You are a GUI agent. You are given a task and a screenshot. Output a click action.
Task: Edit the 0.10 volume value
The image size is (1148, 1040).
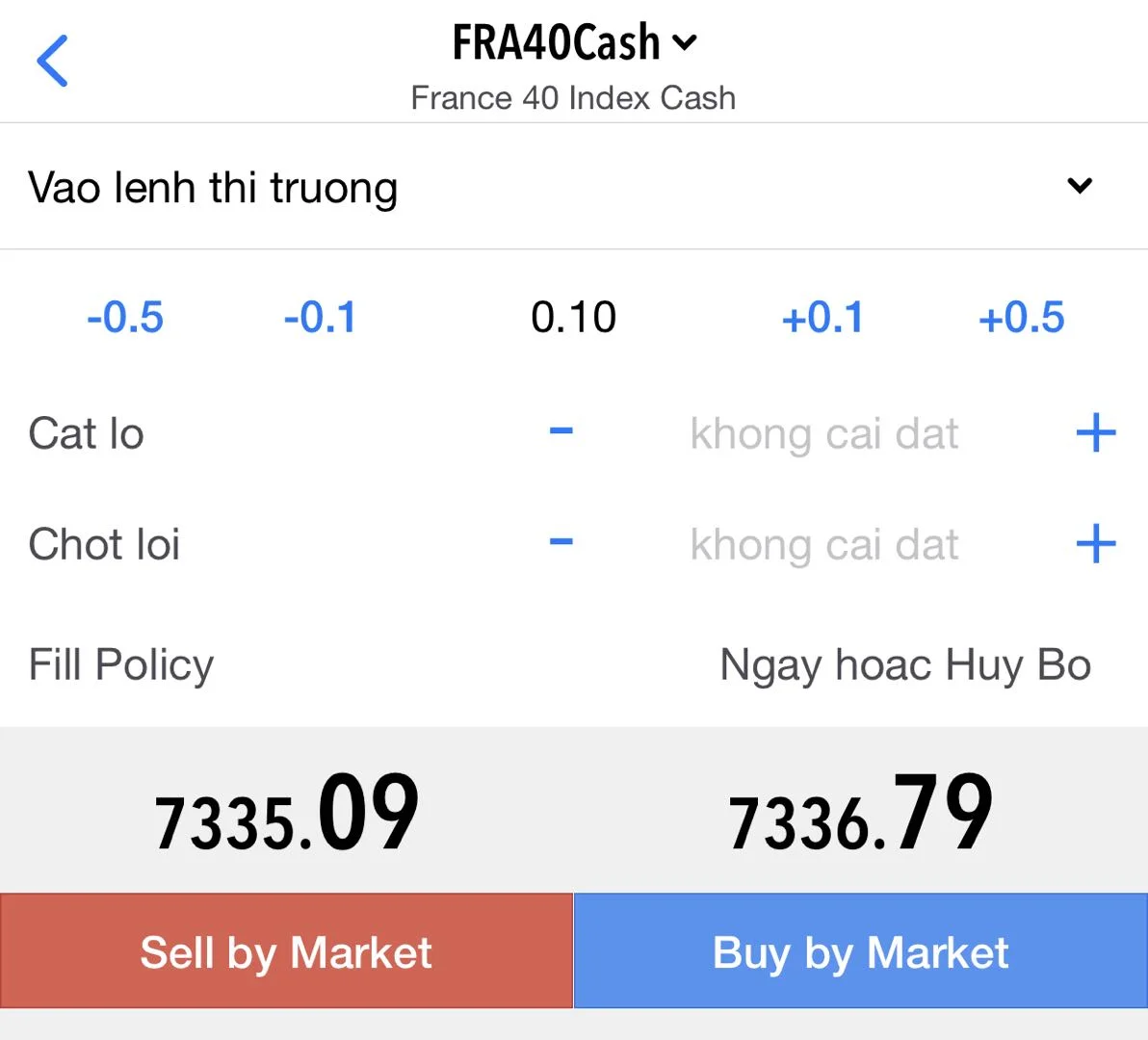point(573,317)
